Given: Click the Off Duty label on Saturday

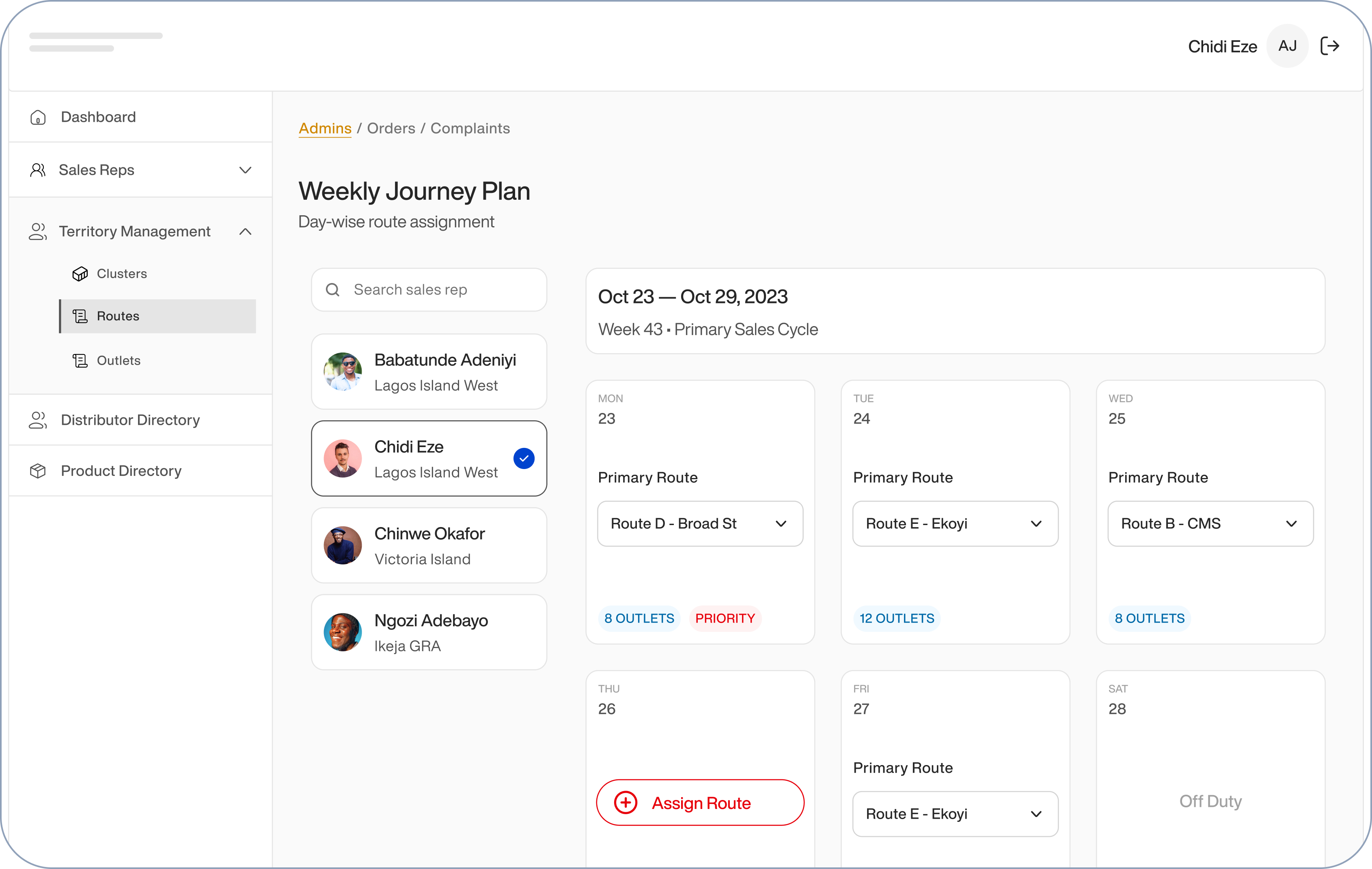Looking at the screenshot, I should pos(1211,801).
